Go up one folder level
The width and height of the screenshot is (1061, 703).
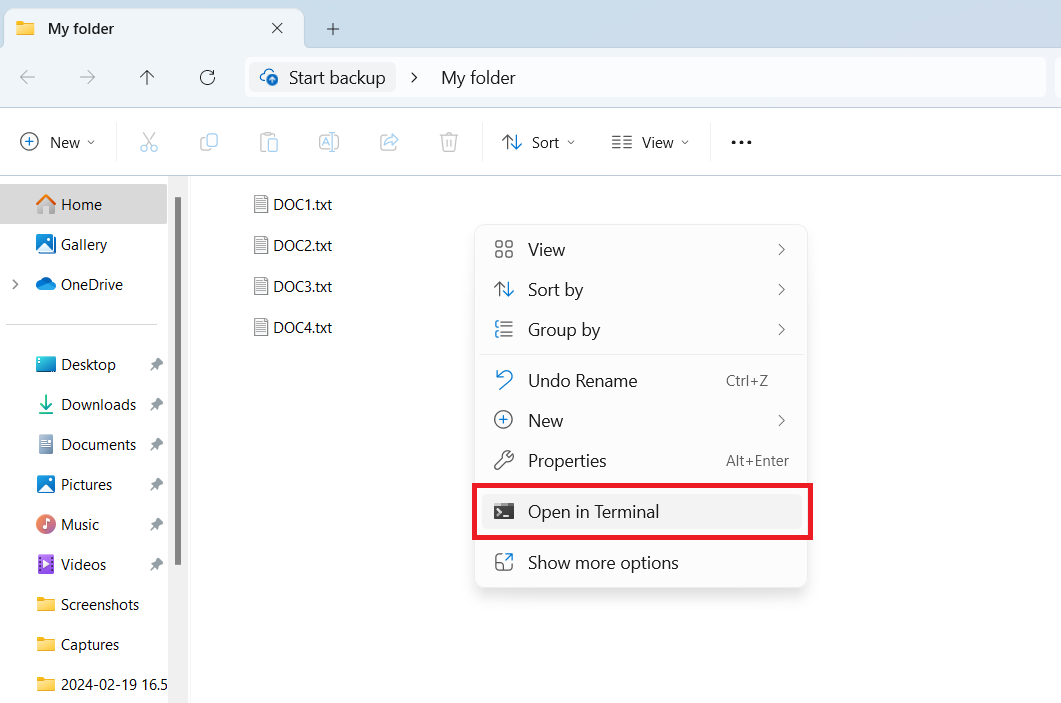pos(147,77)
